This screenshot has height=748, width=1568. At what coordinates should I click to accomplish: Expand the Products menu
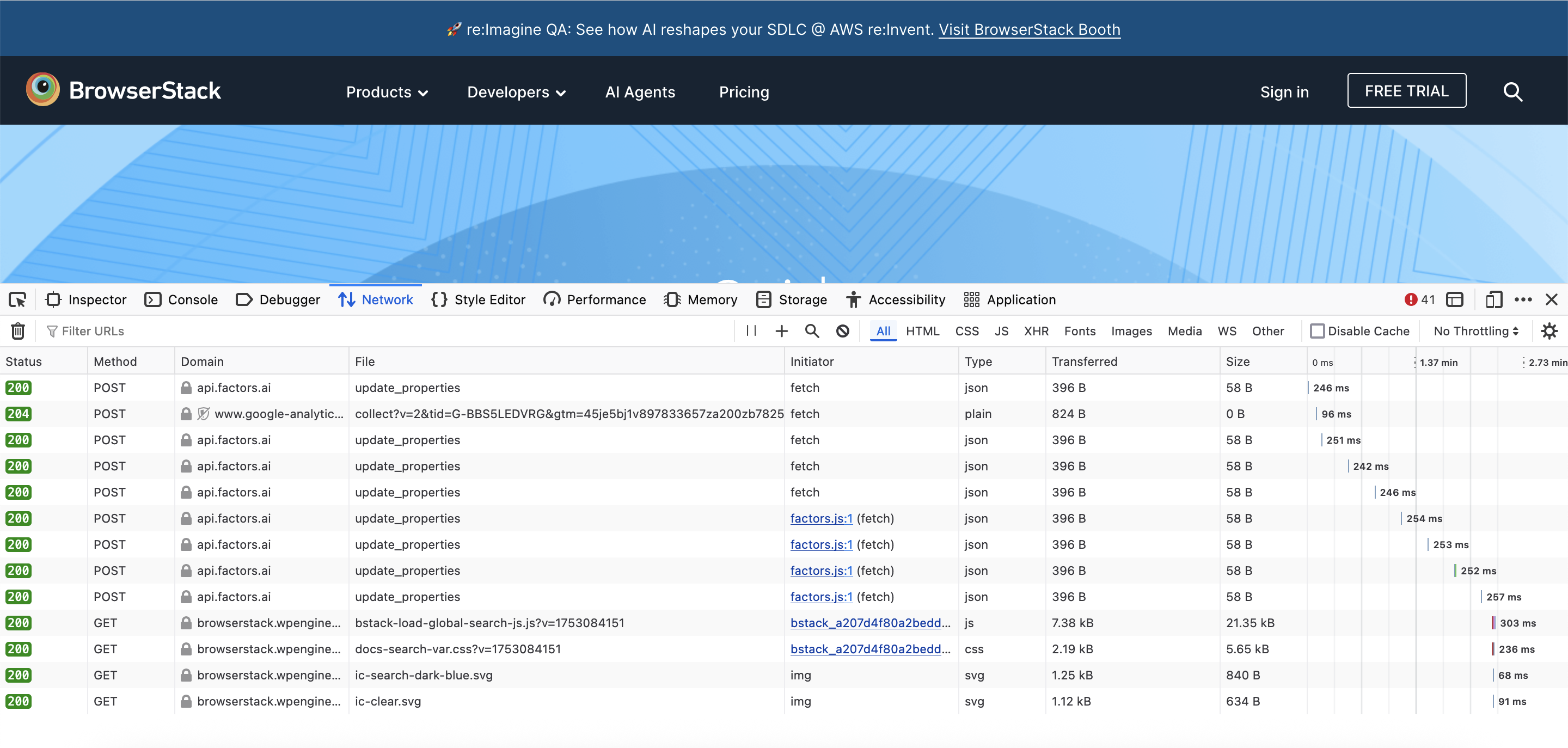pyautogui.click(x=386, y=92)
